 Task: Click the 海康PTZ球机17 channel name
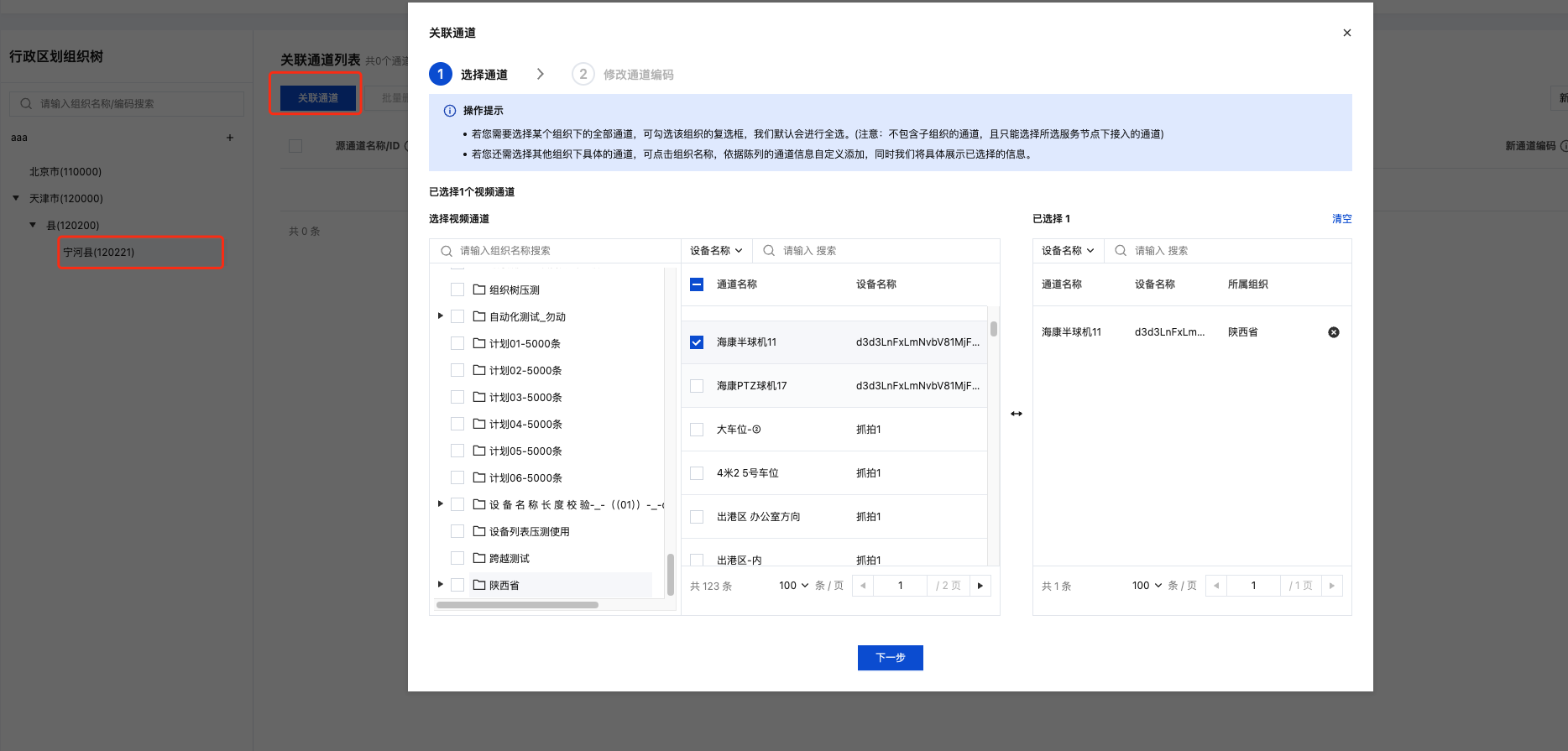pyautogui.click(x=752, y=386)
